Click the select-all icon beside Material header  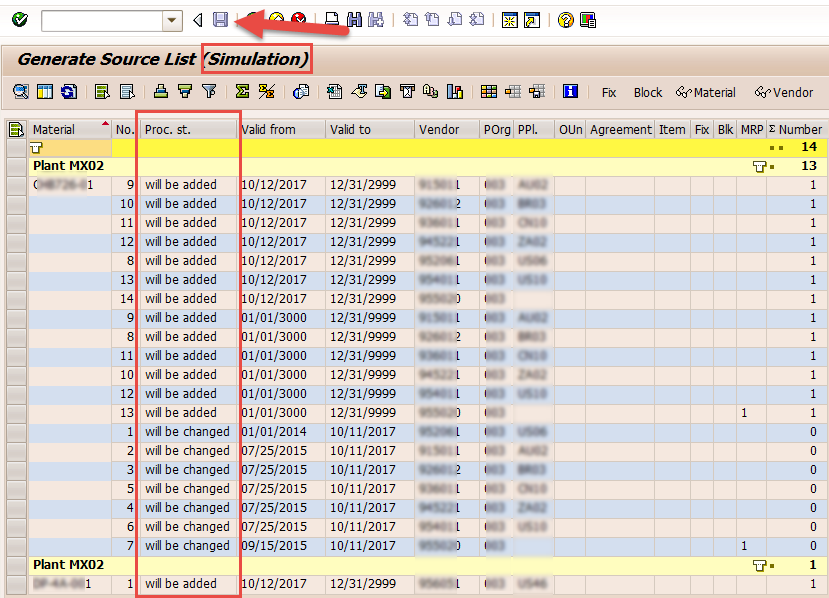16,130
